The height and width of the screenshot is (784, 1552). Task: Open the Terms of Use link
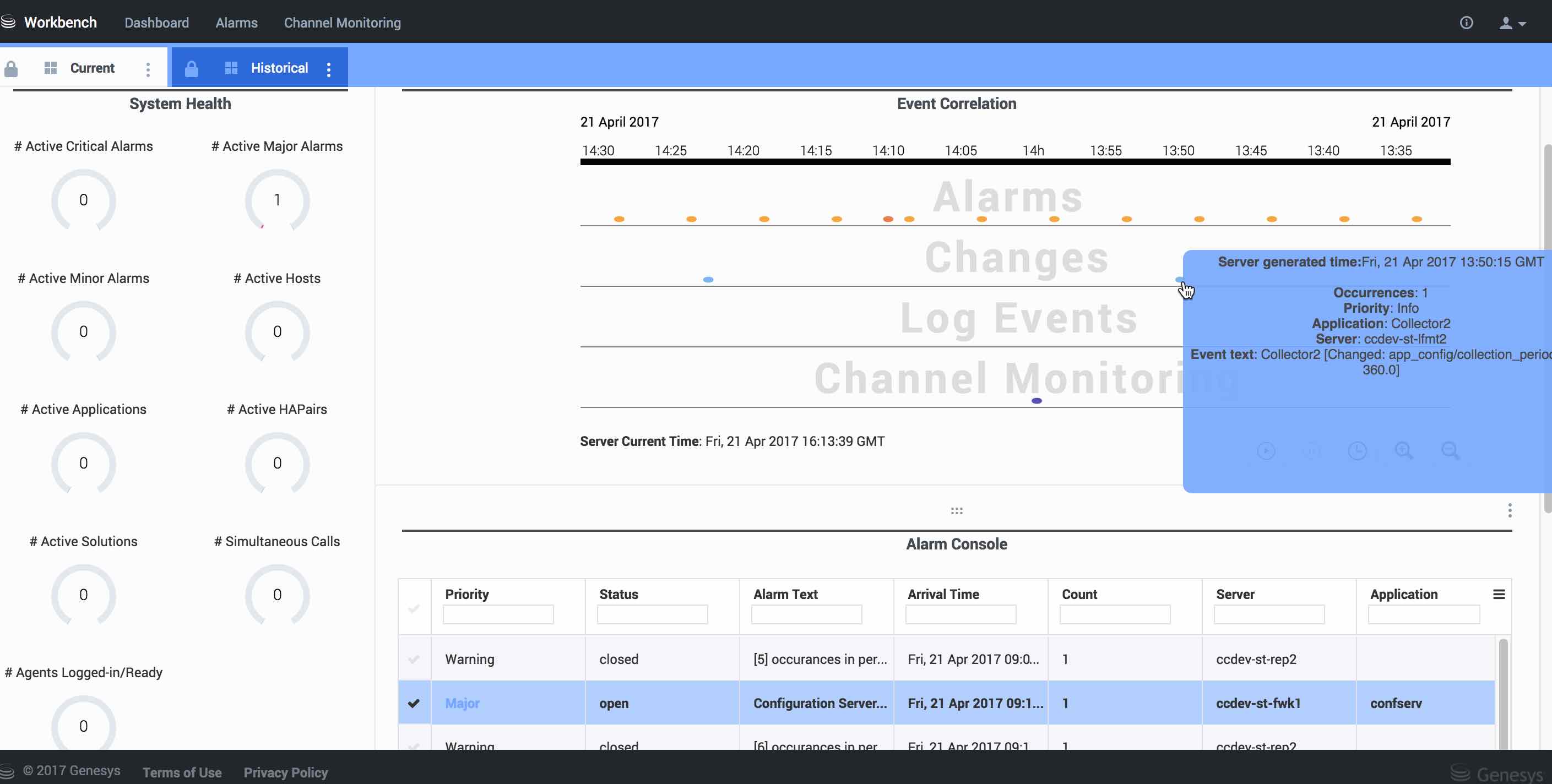(182, 772)
